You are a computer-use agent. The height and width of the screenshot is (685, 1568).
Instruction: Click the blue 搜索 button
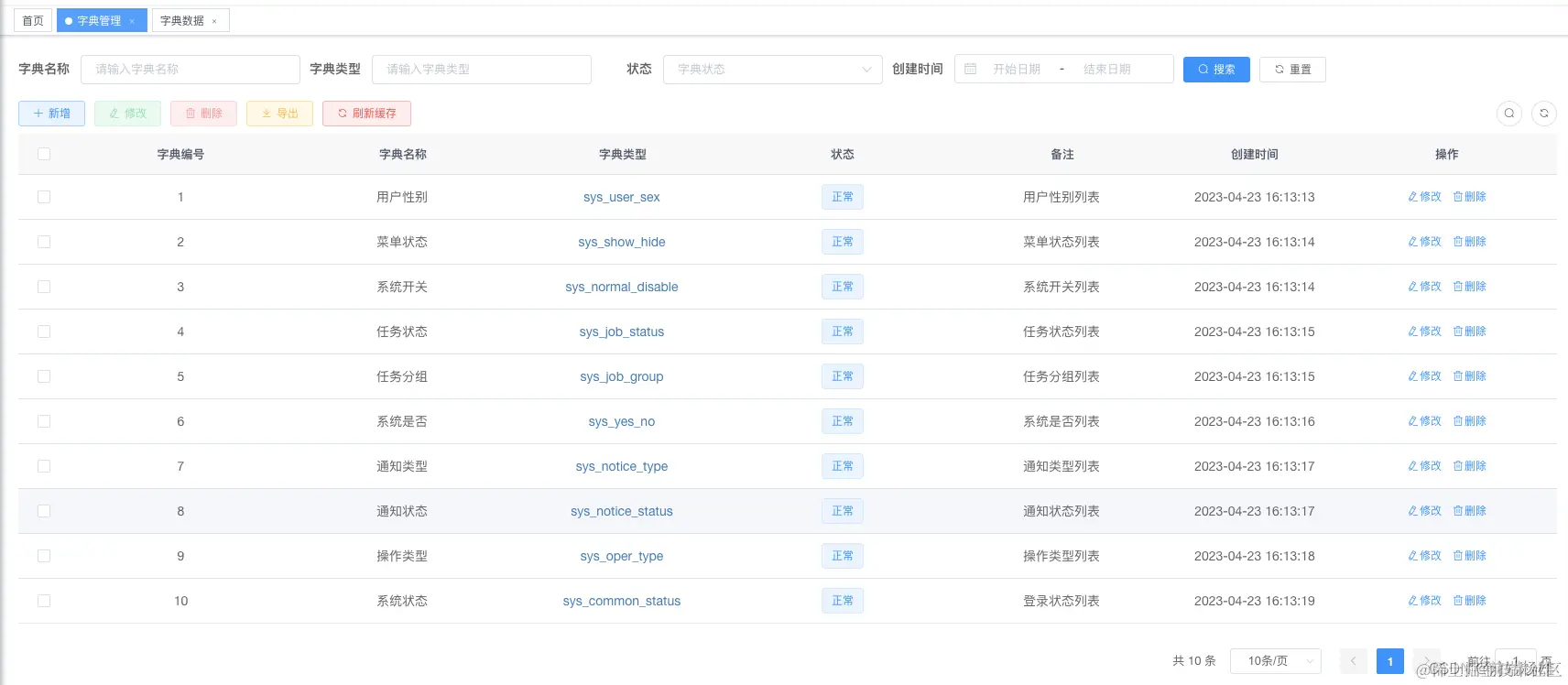(x=1216, y=69)
